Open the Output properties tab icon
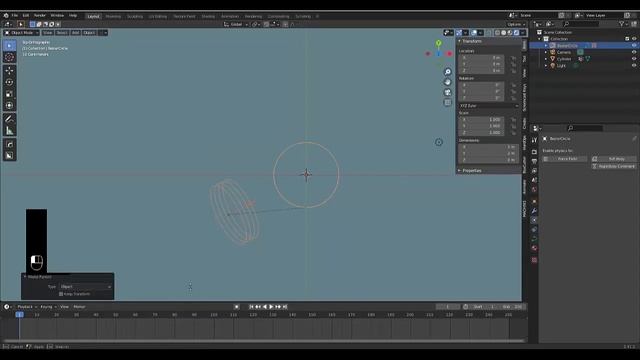This screenshot has width=640, height=360. coord(534,161)
